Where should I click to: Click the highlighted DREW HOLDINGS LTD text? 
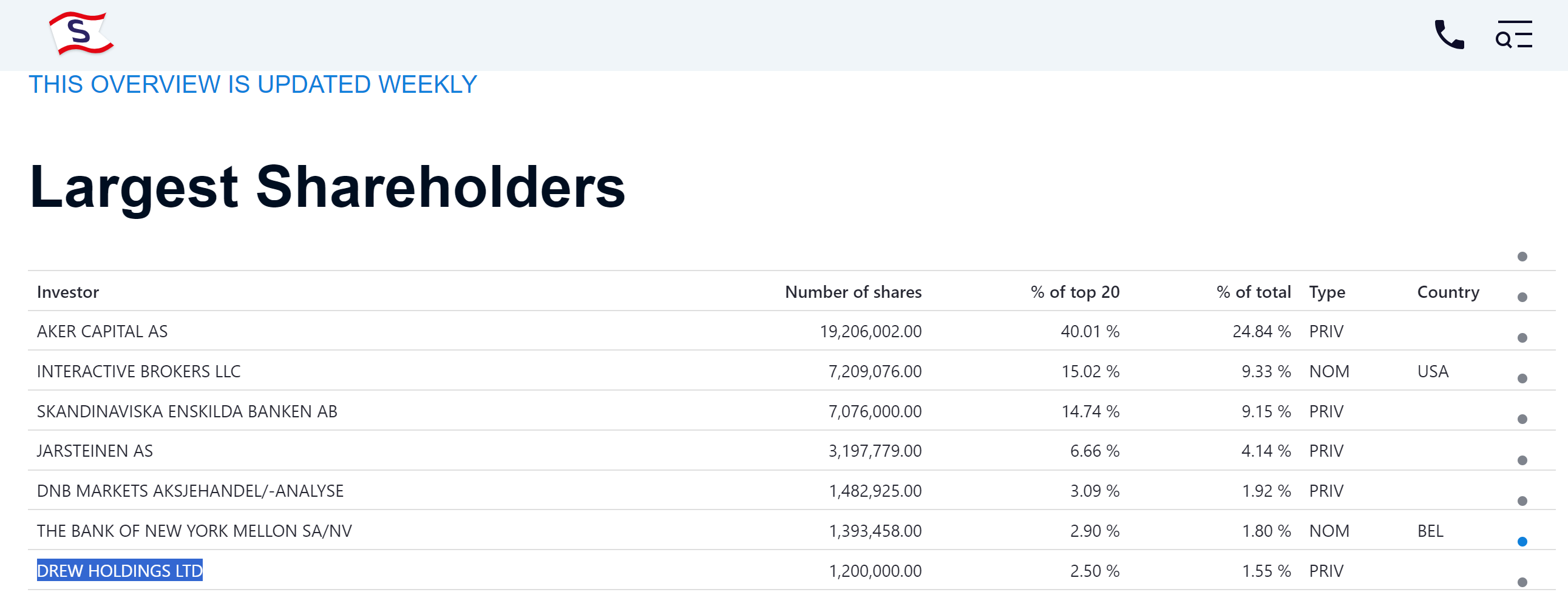120,570
